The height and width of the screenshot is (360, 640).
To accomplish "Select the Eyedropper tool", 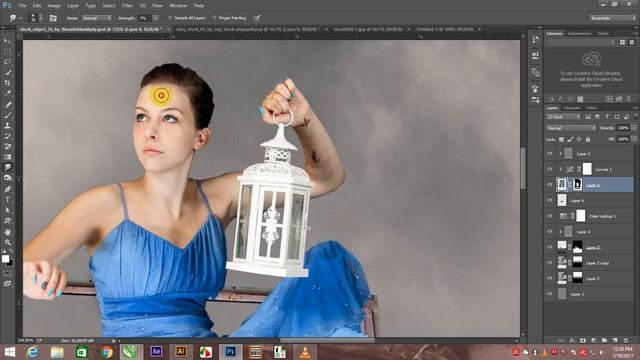I will 7,93.
